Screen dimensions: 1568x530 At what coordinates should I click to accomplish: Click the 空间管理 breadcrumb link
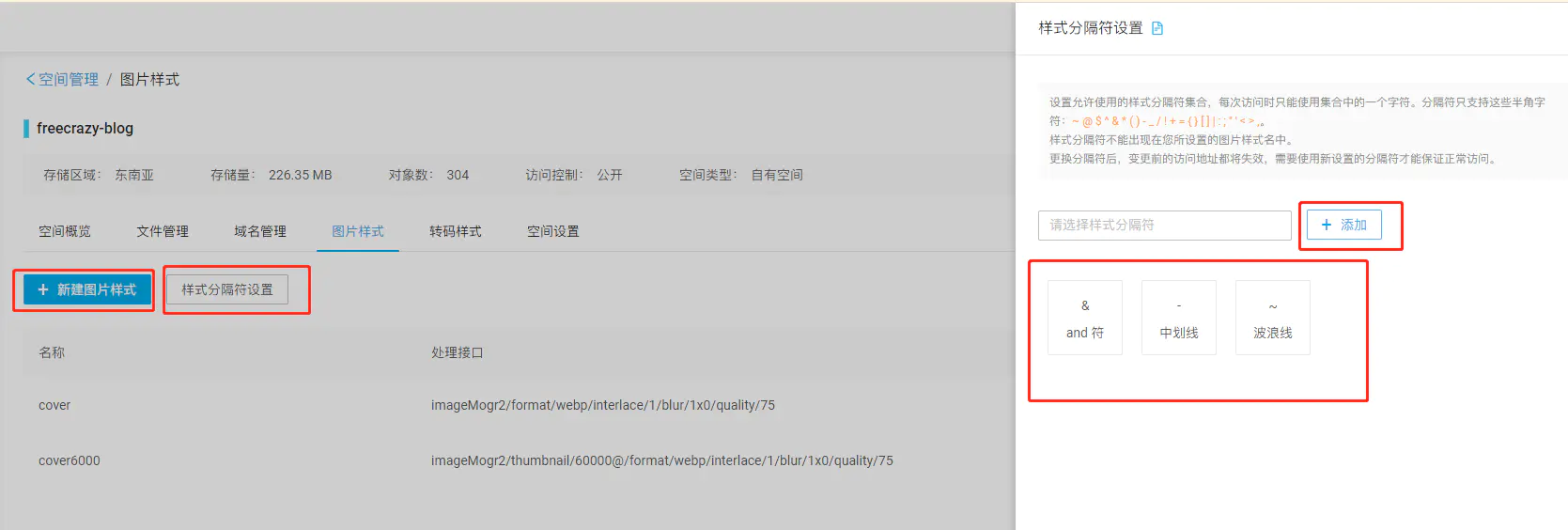click(x=68, y=80)
